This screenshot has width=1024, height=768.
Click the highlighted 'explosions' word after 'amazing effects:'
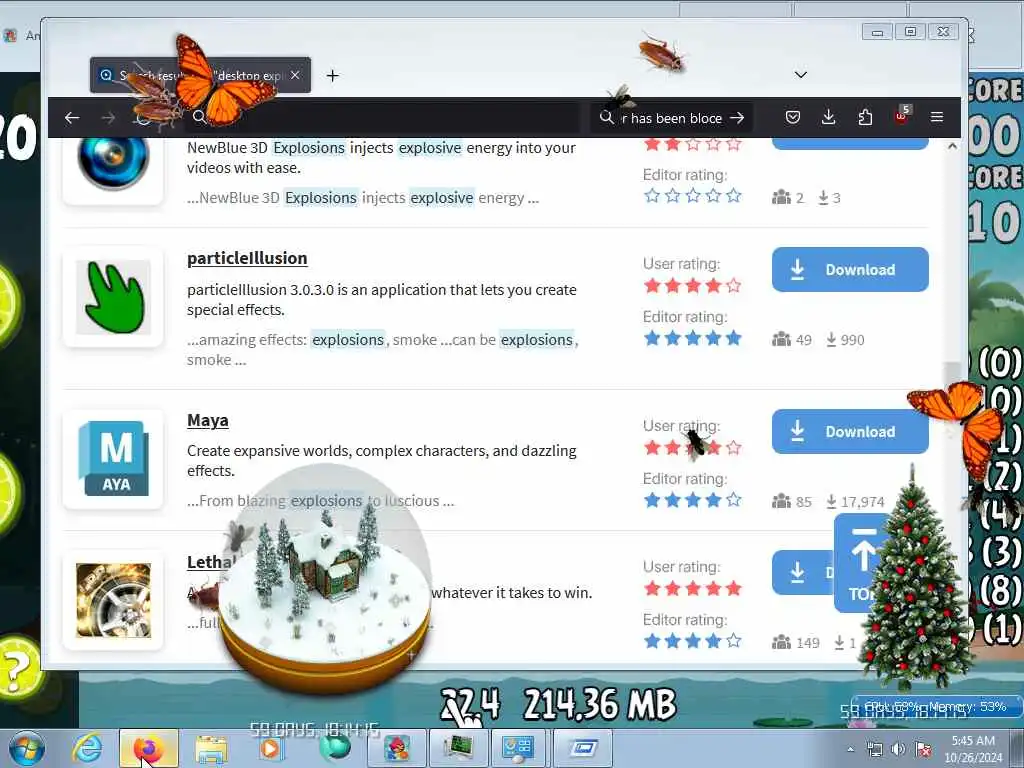(x=347, y=340)
